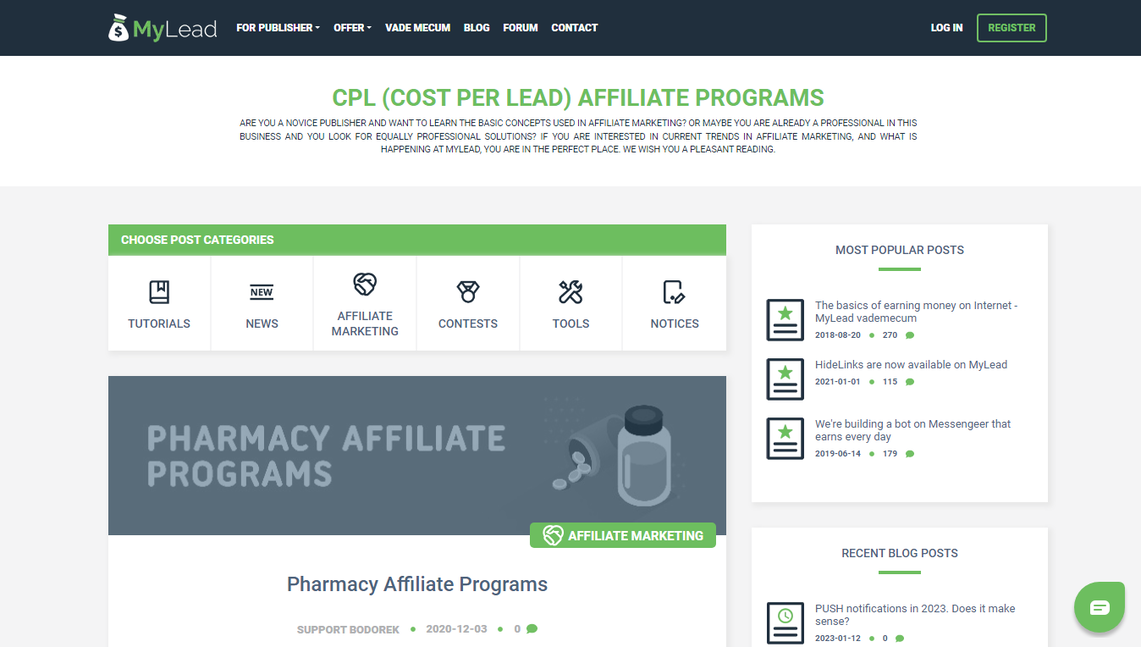1141x647 pixels.
Task: Open the live chat bubble widget
Action: tap(1100, 607)
